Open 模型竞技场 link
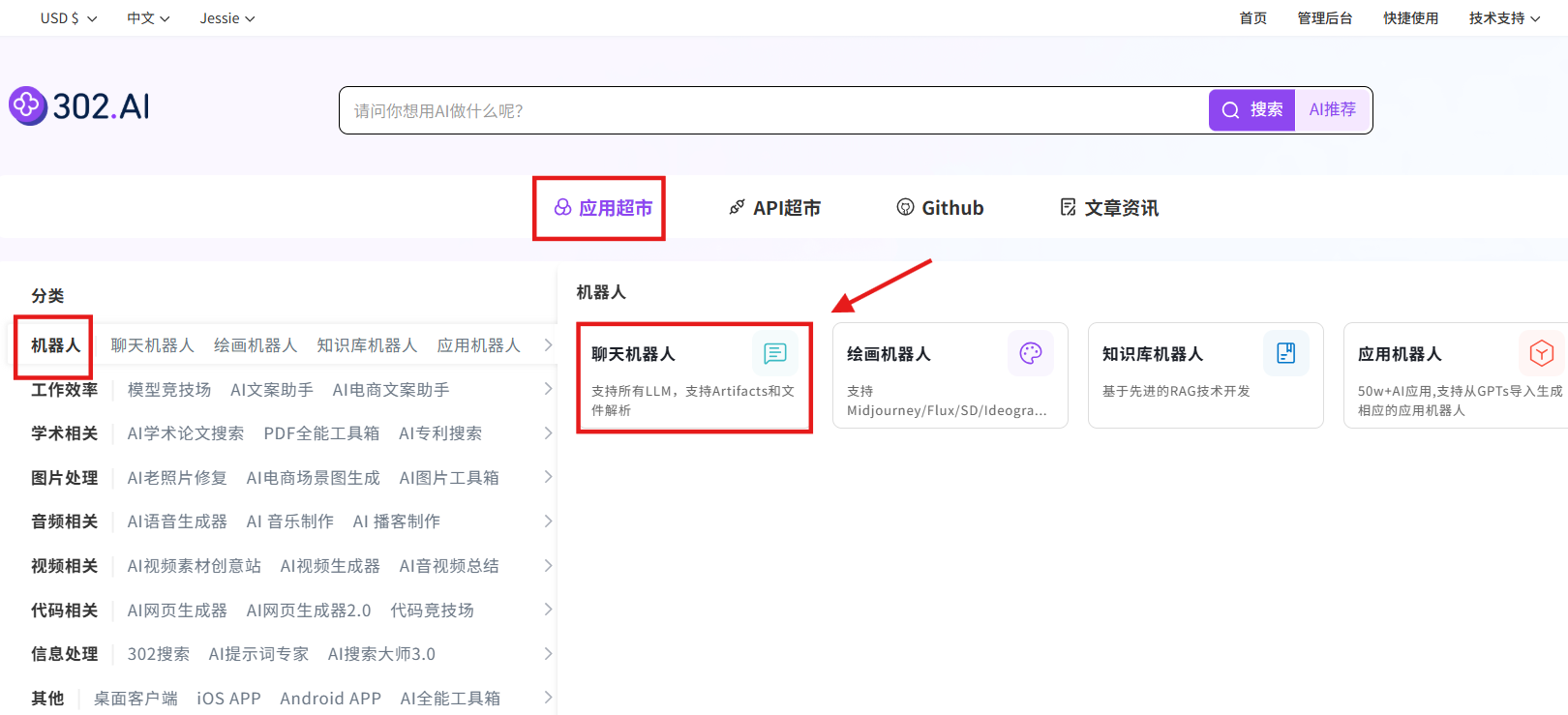1568x715 pixels. 169,389
